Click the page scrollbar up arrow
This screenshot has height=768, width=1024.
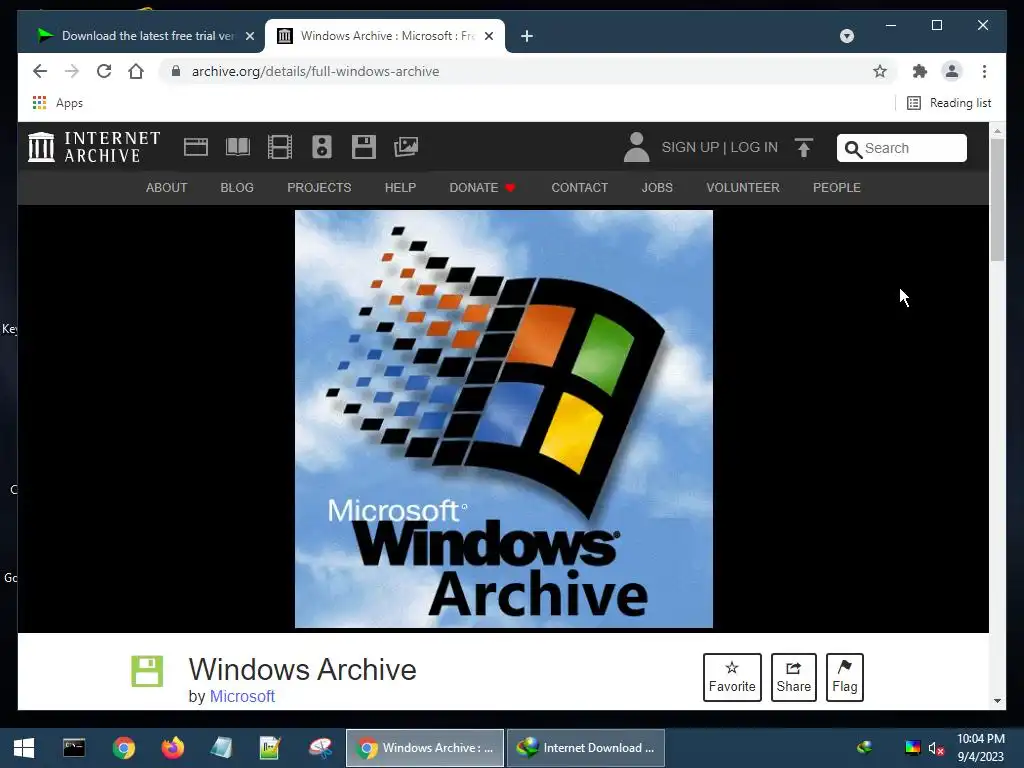(997, 131)
